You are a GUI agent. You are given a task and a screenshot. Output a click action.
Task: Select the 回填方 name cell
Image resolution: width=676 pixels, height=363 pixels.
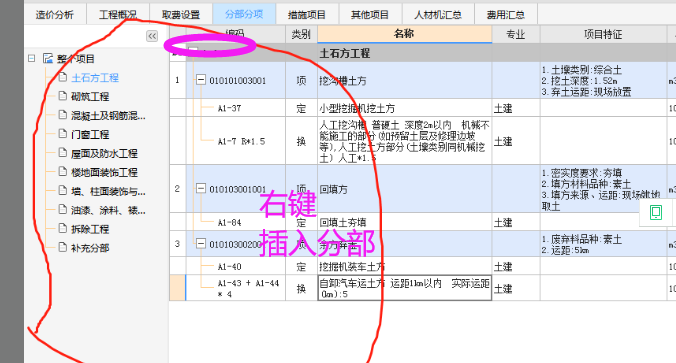pyautogui.click(x=404, y=189)
